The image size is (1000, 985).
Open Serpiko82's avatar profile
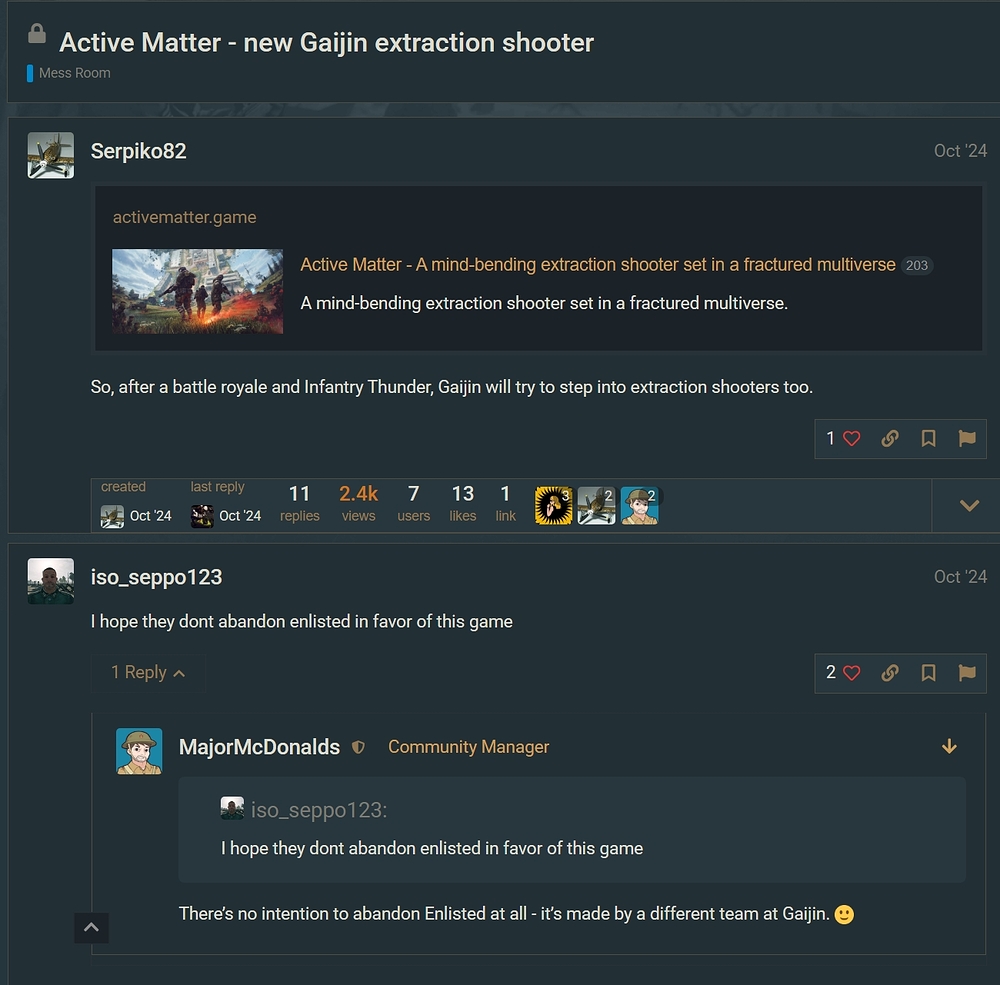tap(50, 155)
